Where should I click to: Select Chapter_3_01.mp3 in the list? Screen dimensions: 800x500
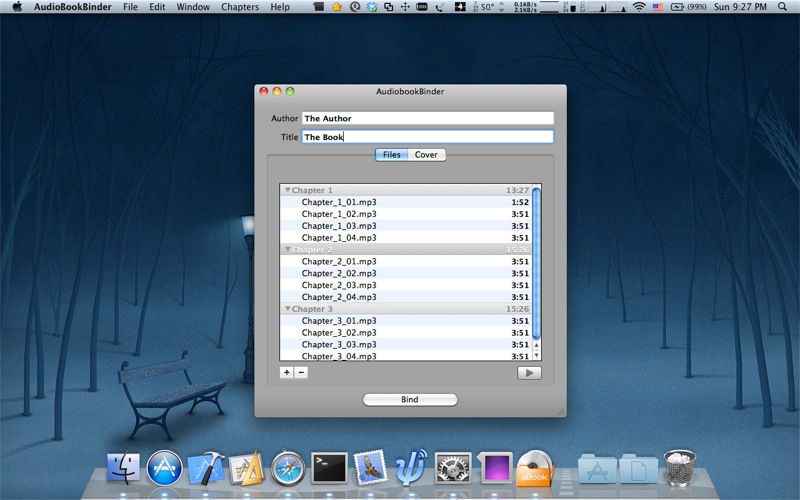pos(406,320)
